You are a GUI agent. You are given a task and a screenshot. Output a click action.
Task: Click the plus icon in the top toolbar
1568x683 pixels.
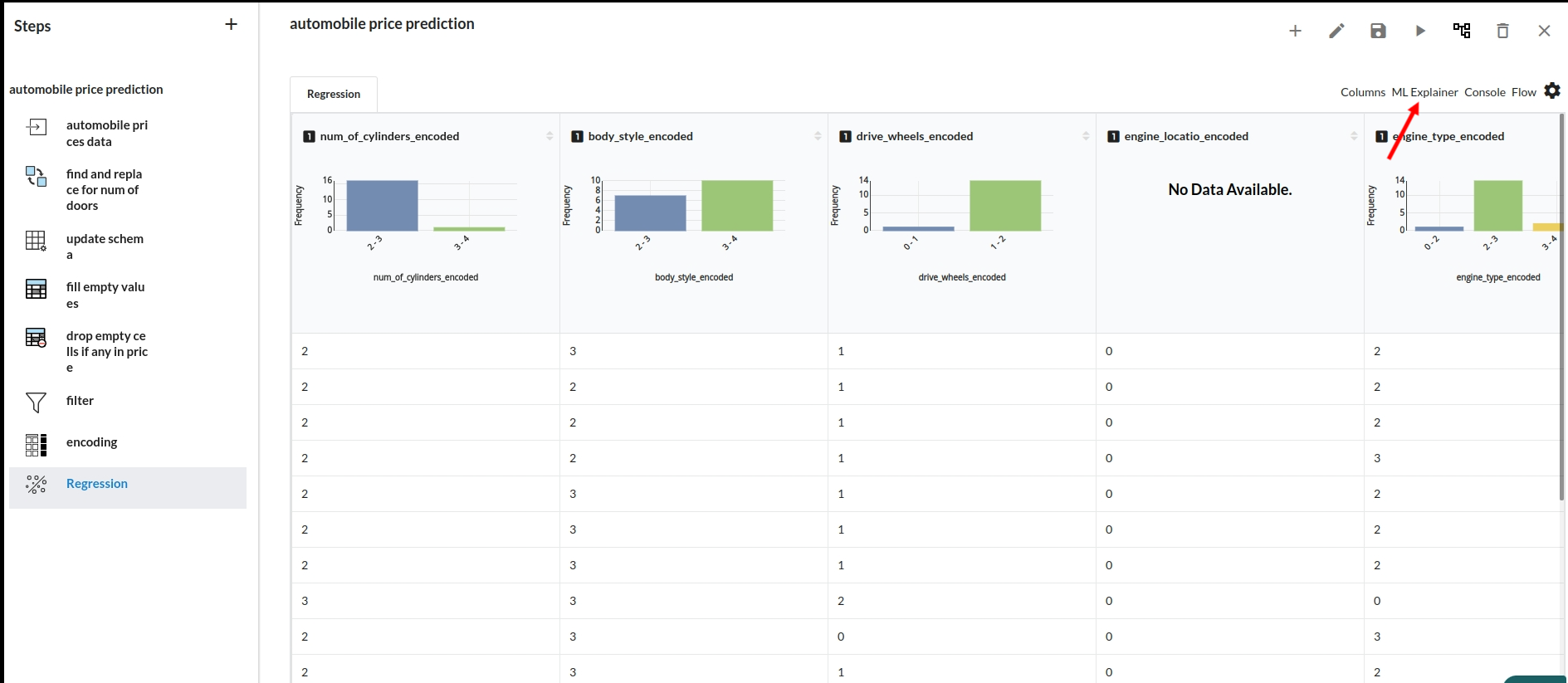[x=1295, y=31]
